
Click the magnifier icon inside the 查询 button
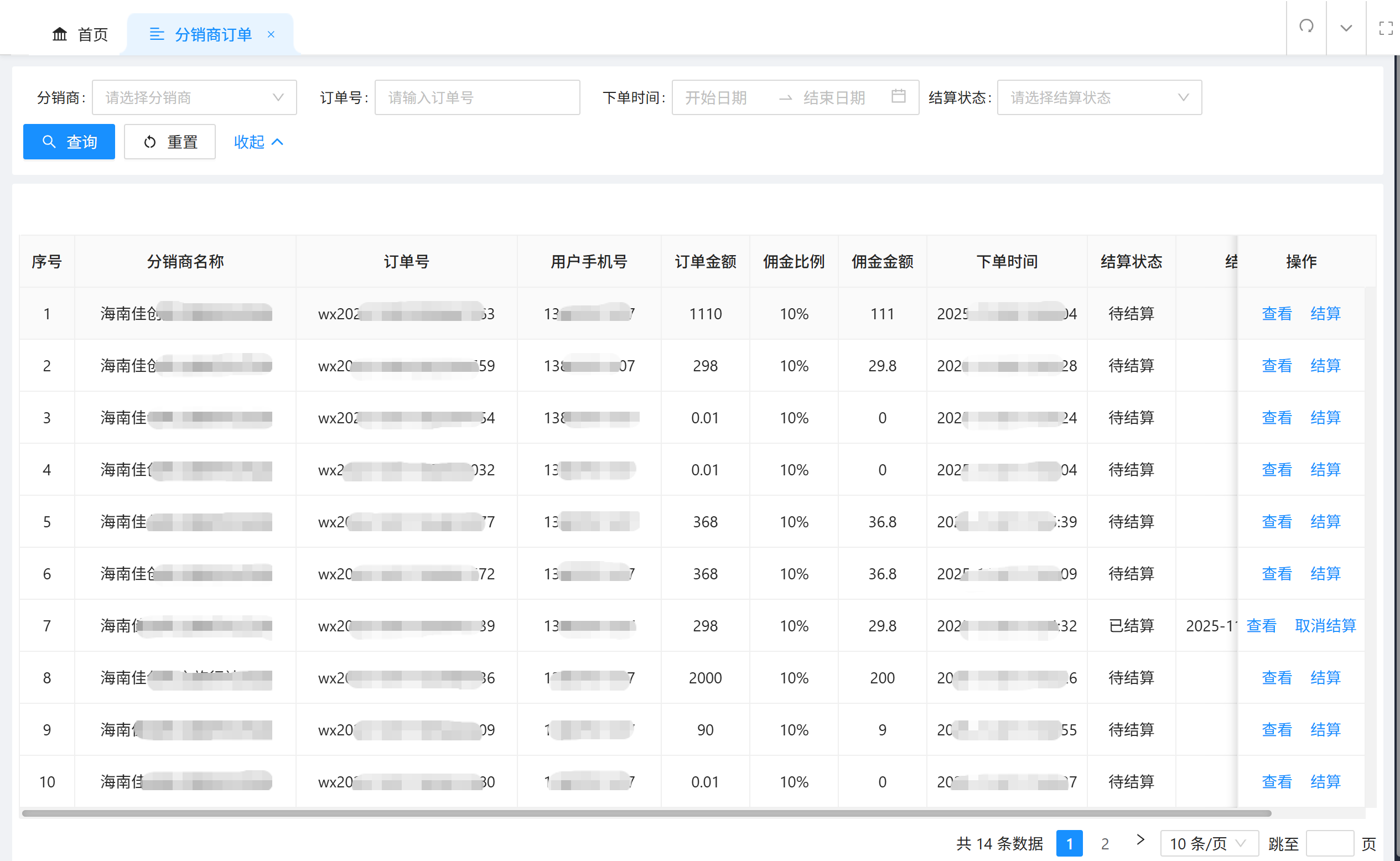click(x=49, y=142)
